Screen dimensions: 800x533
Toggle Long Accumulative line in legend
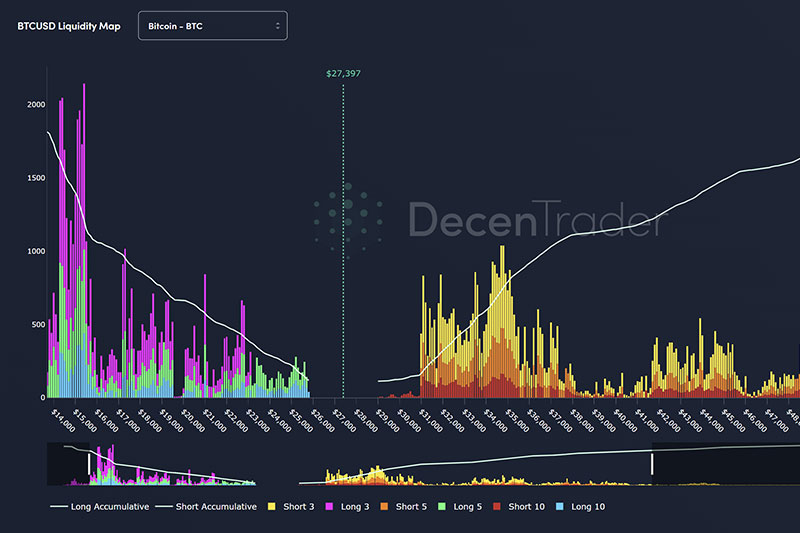click(x=99, y=507)
